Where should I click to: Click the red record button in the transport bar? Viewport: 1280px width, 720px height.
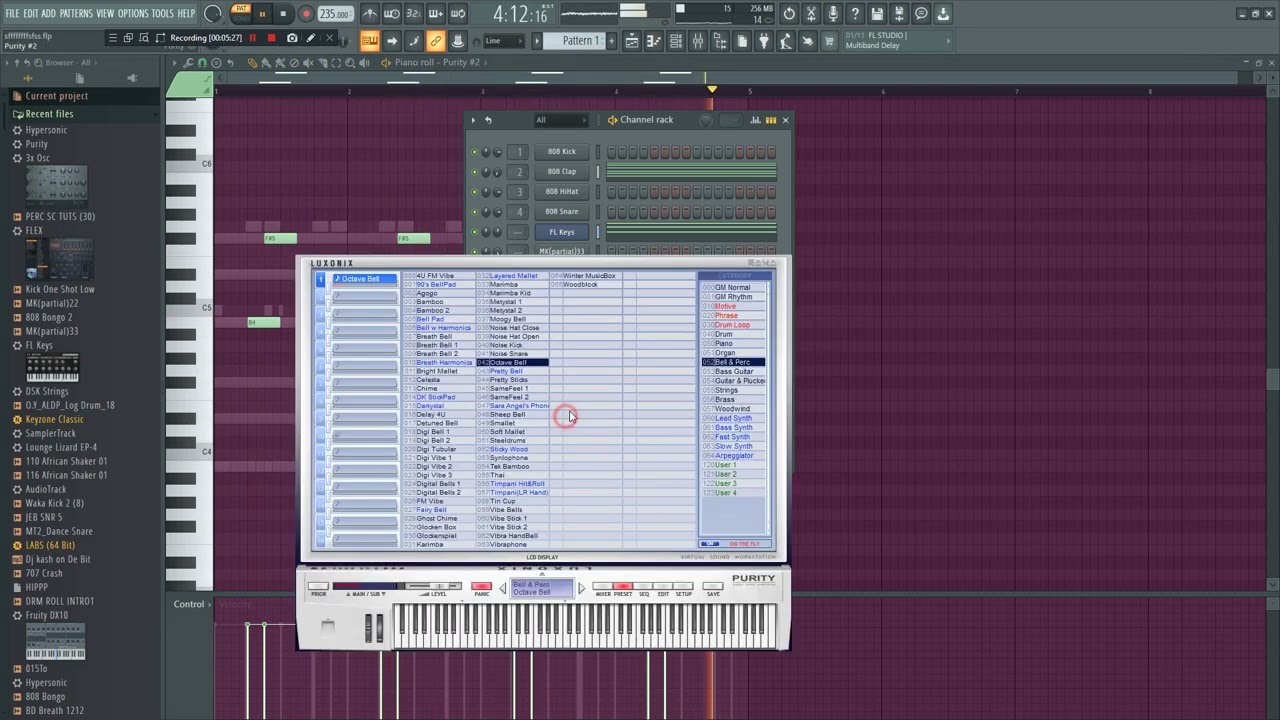[306, 14]
